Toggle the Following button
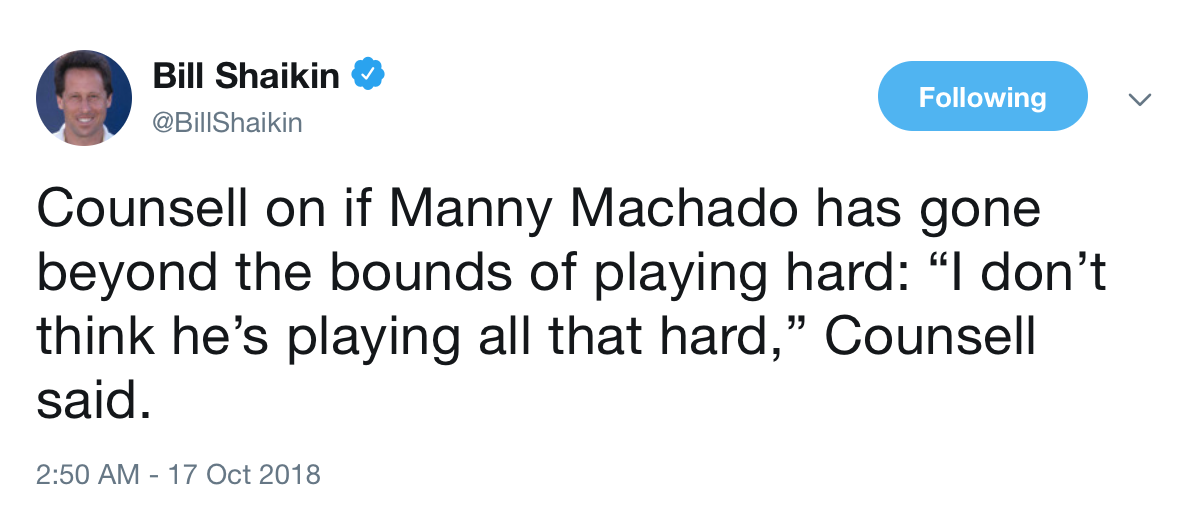Viewport: 1198px width, 512px height. pyautogui.click(x=981, y=97)
